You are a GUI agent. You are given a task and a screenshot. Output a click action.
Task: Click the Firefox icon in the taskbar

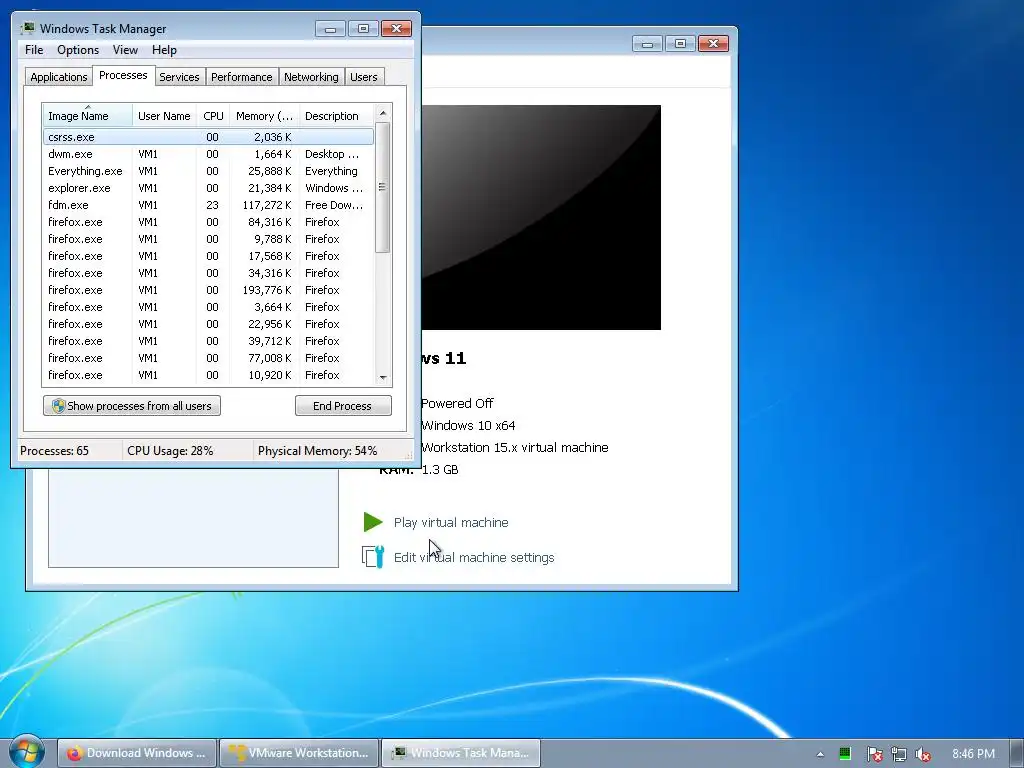coord(74,753)
